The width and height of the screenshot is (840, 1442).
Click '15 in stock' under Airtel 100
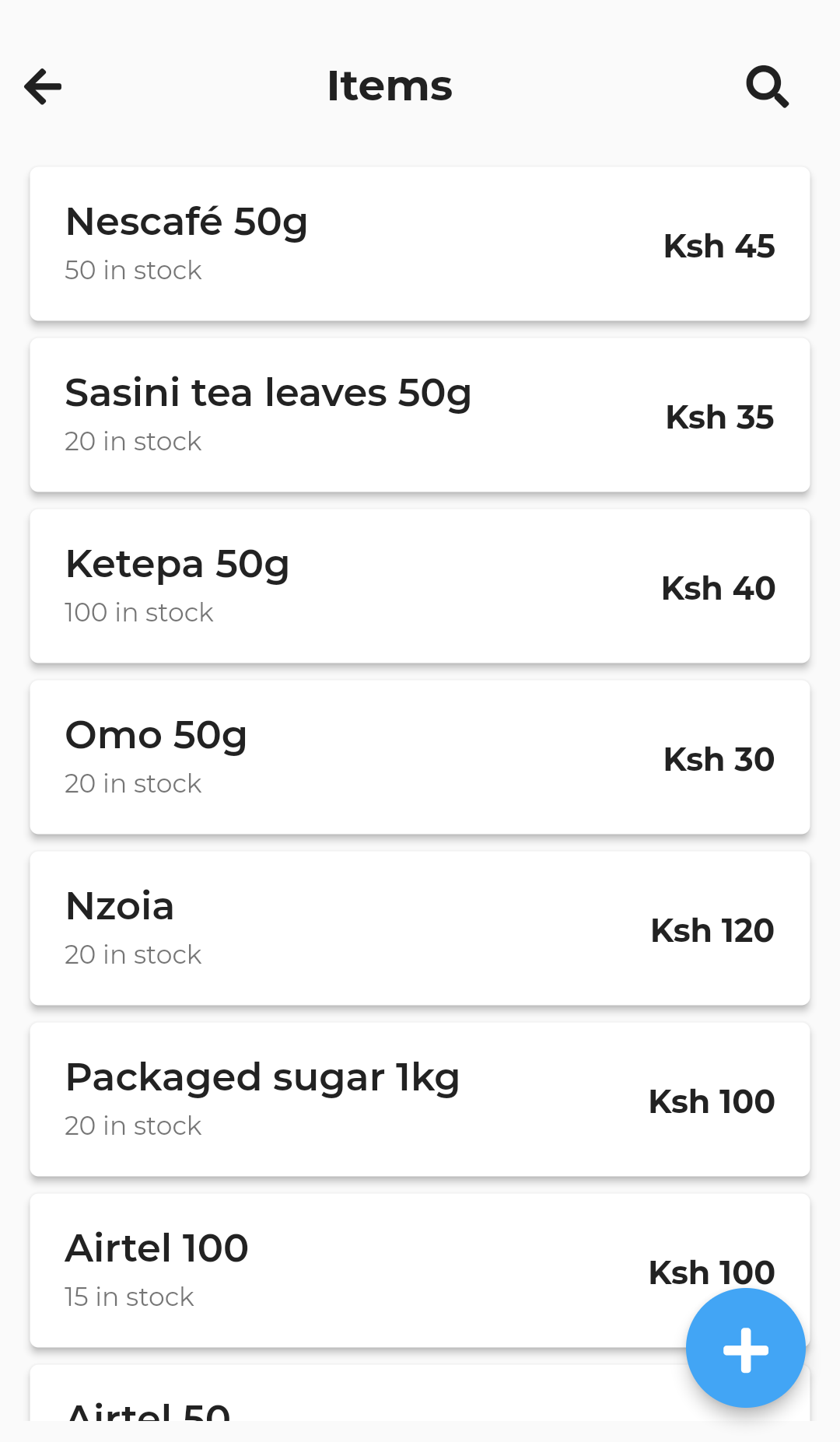click(129, 1297)
